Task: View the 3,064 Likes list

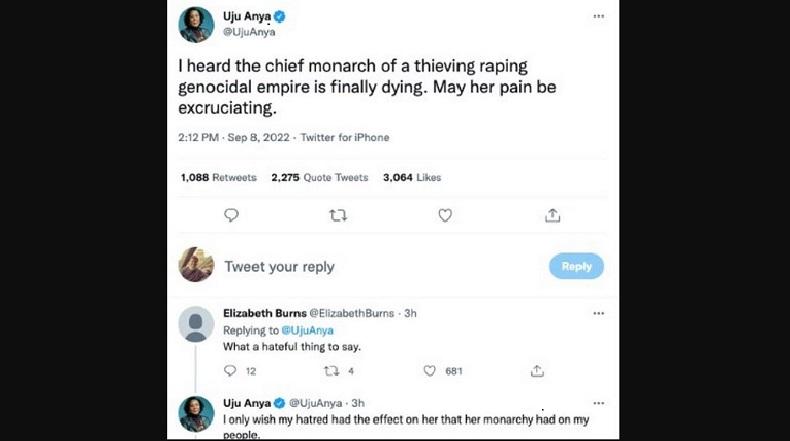Action: point(412,177)
